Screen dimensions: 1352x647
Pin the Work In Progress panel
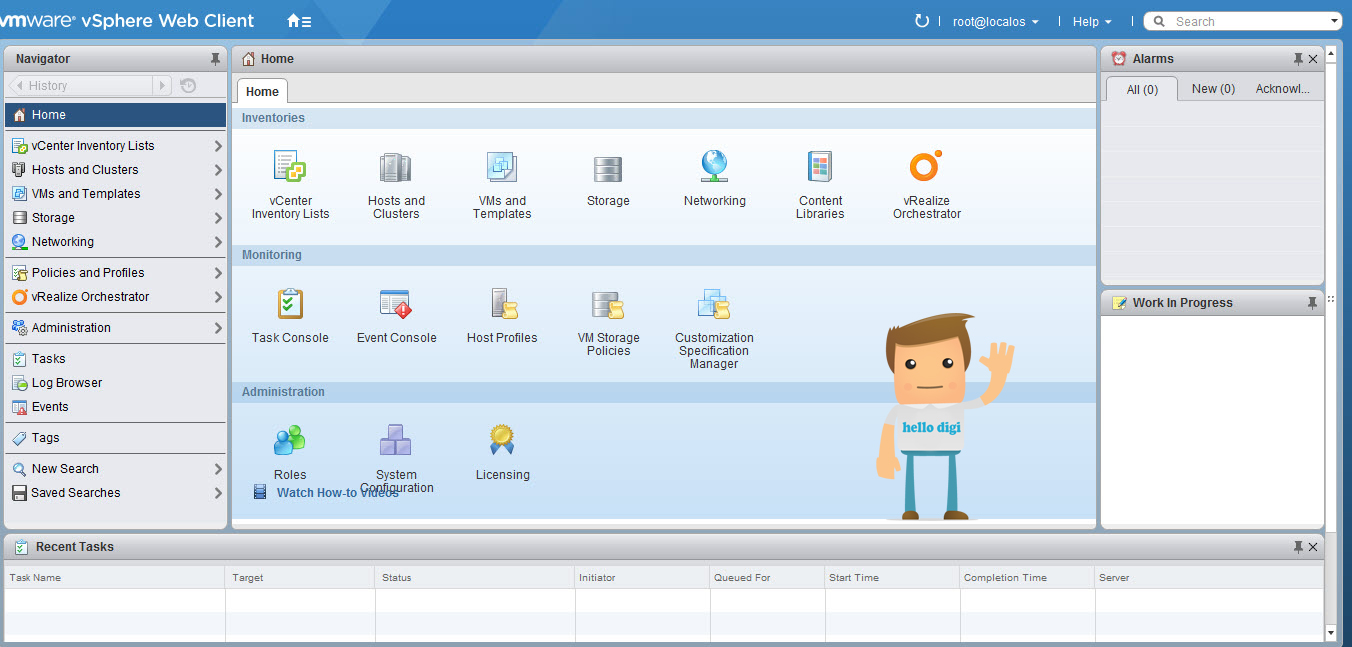pos(1312,303)
